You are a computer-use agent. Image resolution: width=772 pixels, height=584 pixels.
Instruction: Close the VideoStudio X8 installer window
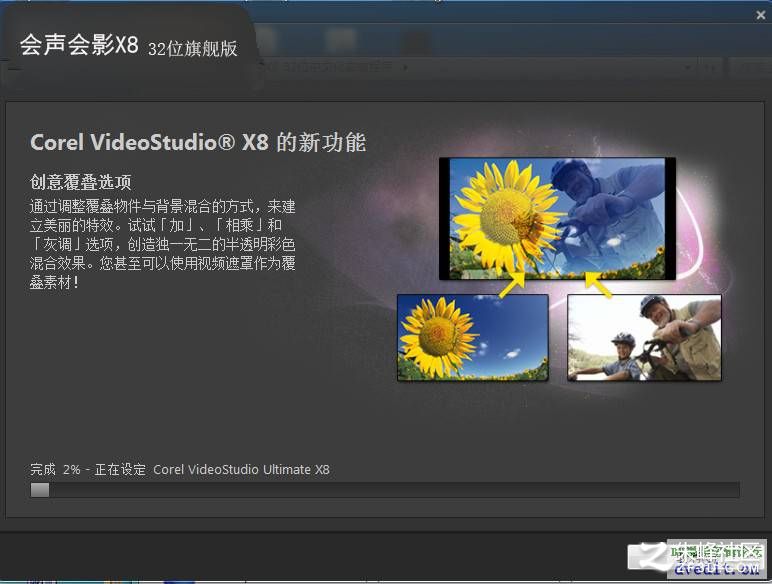(761, 15)
